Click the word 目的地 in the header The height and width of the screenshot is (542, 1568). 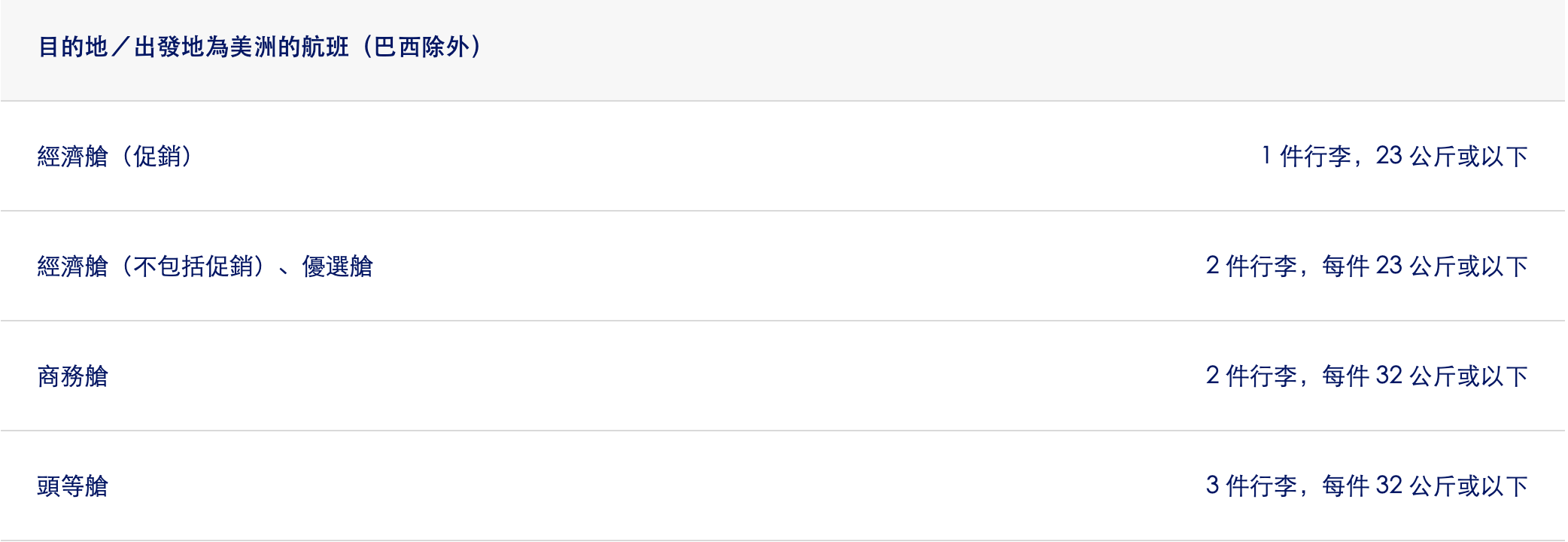coord(73,47)
